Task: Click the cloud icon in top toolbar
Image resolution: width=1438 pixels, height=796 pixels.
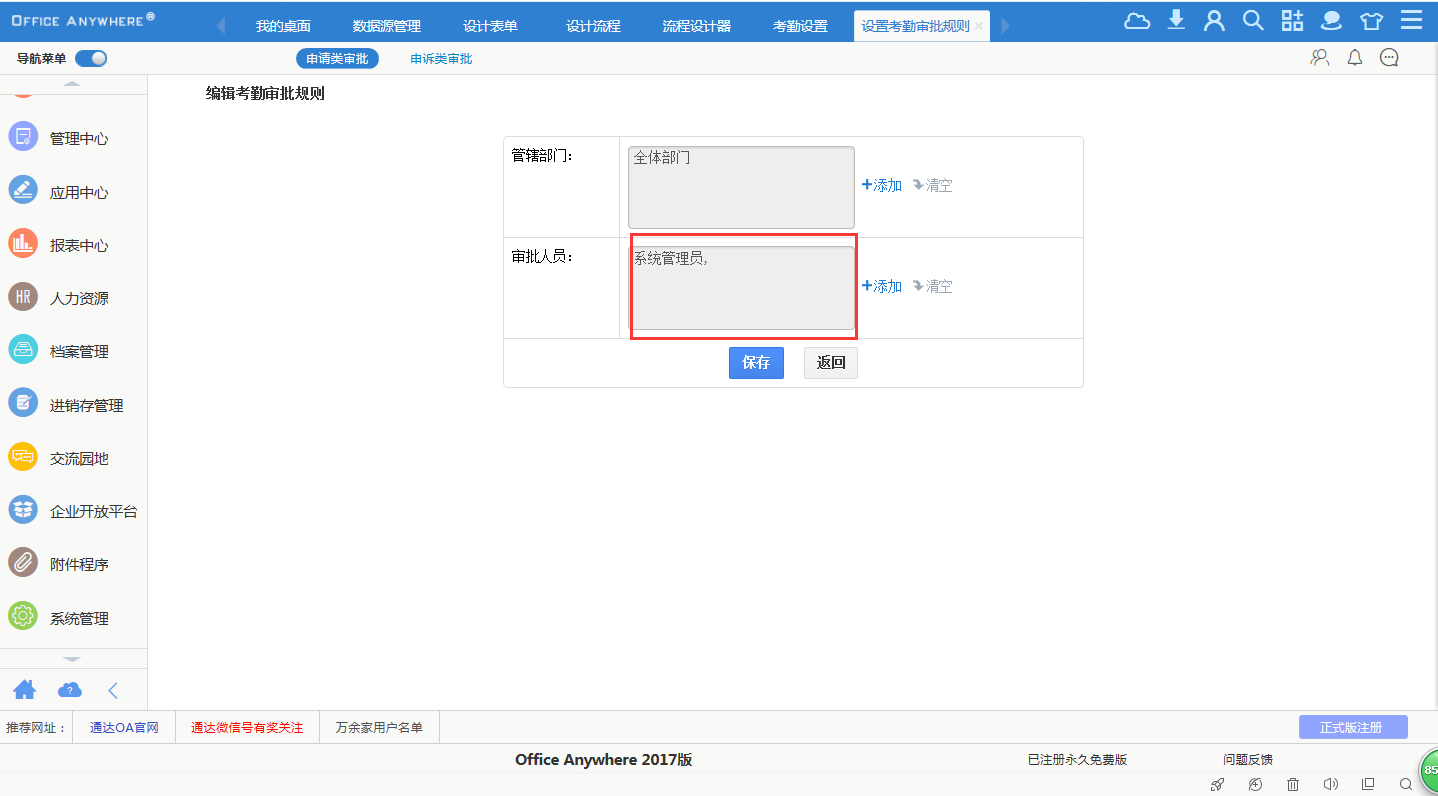Action: click(1137, 21)
